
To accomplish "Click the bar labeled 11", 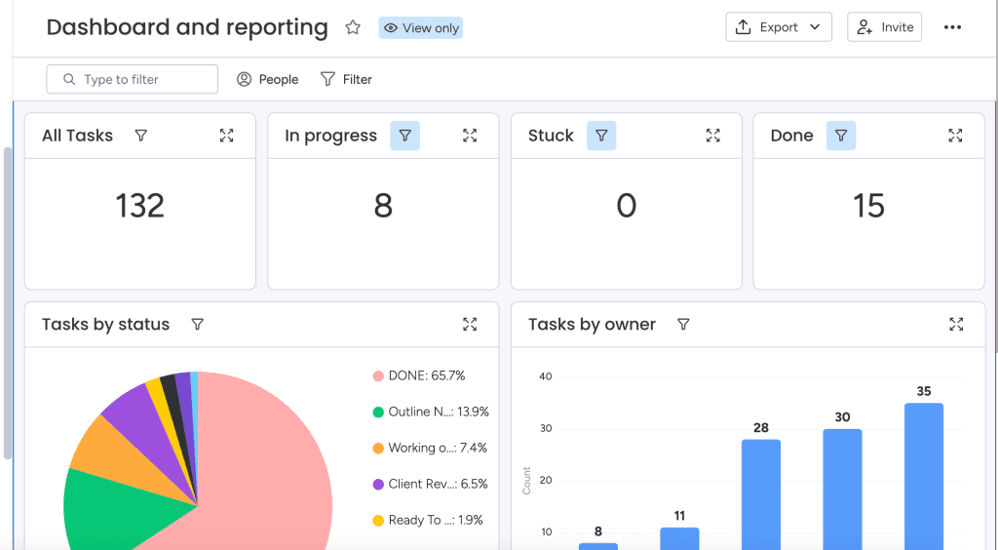I will 679,539.
